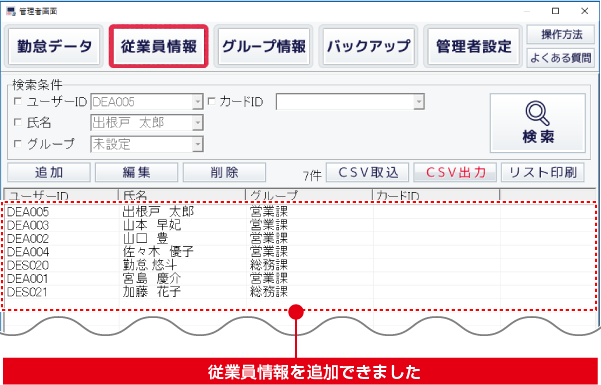Click the name 出根戸 太郎 in the list
601x385 pixels.
pos(158,211)
